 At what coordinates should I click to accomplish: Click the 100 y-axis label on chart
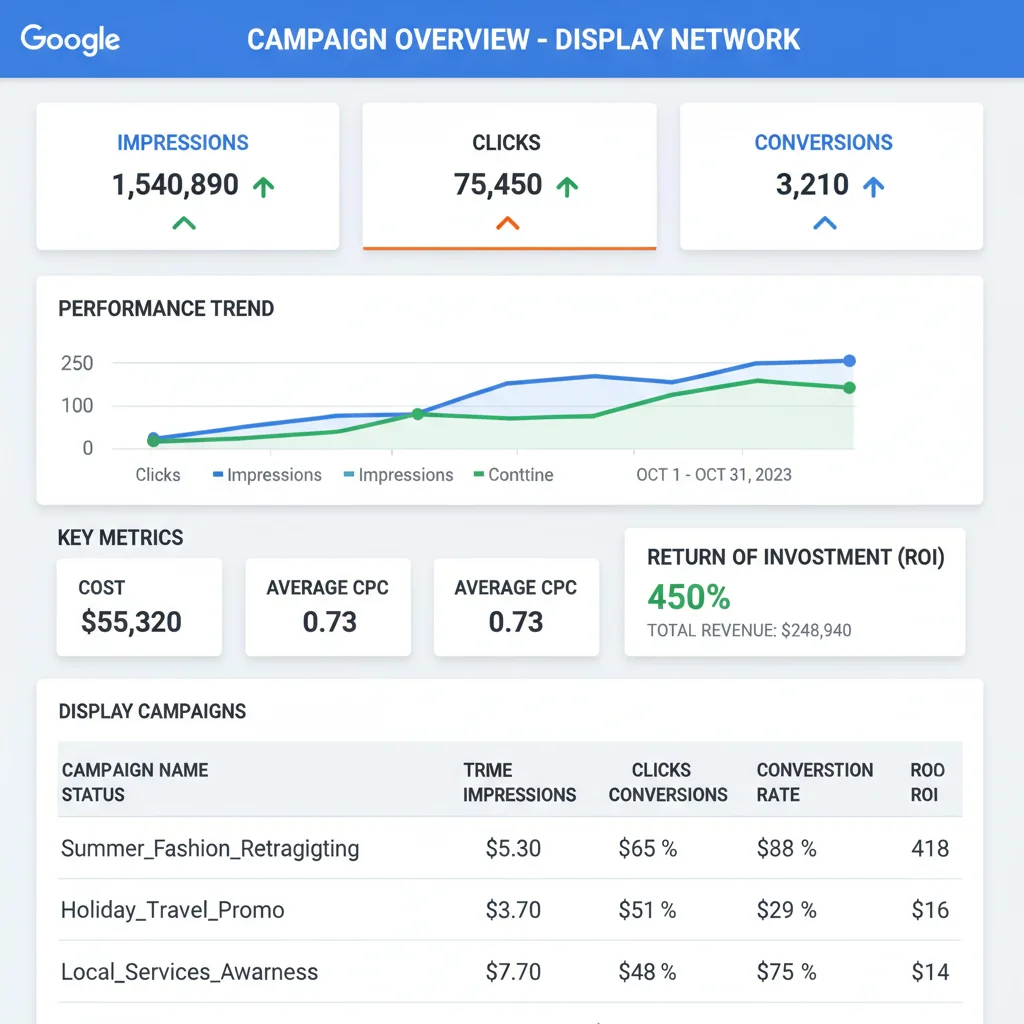coord(77,406)
